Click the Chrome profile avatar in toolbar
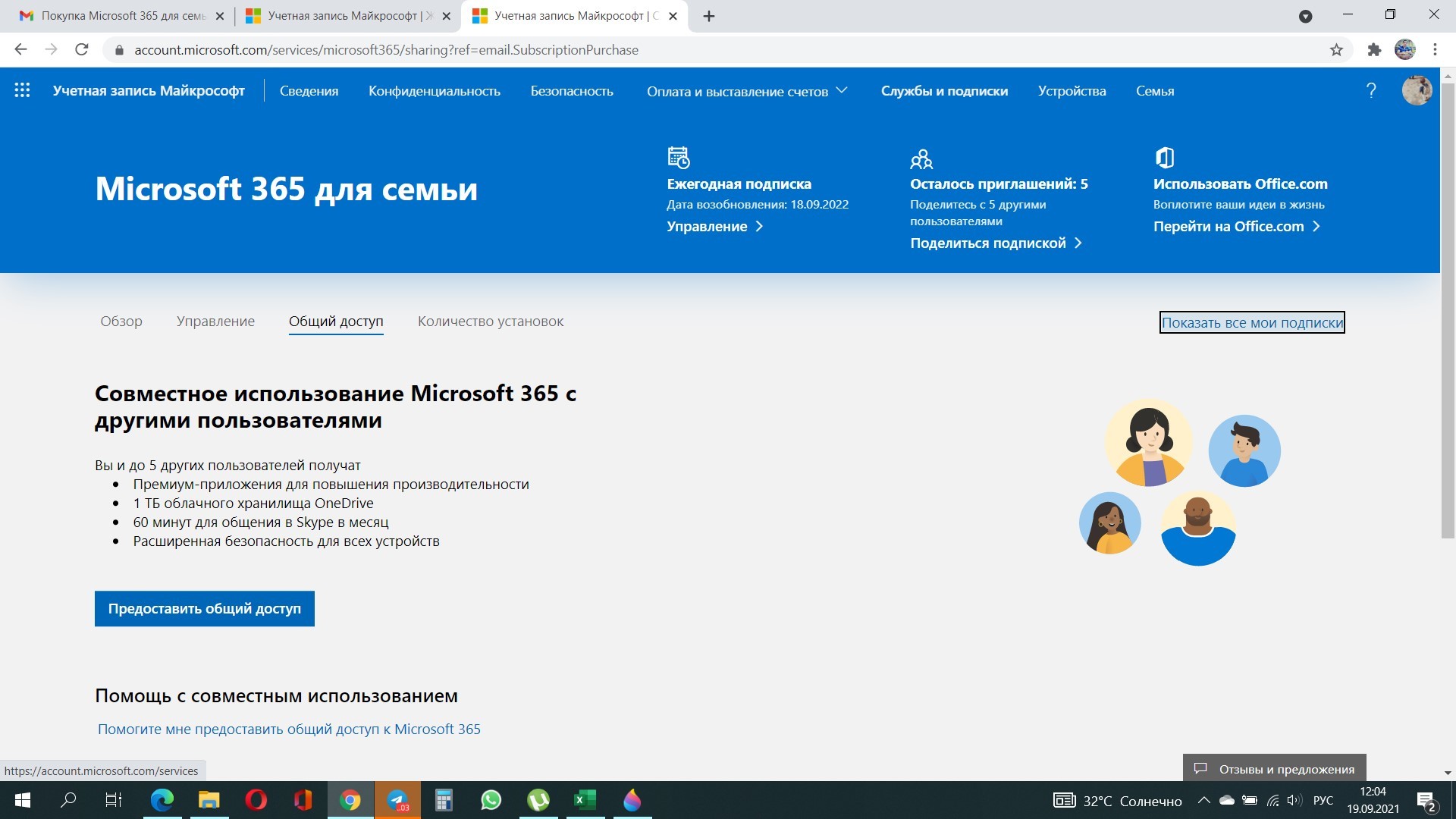The width and height of the screenshot is (1456, 819). coord(1404,50)
